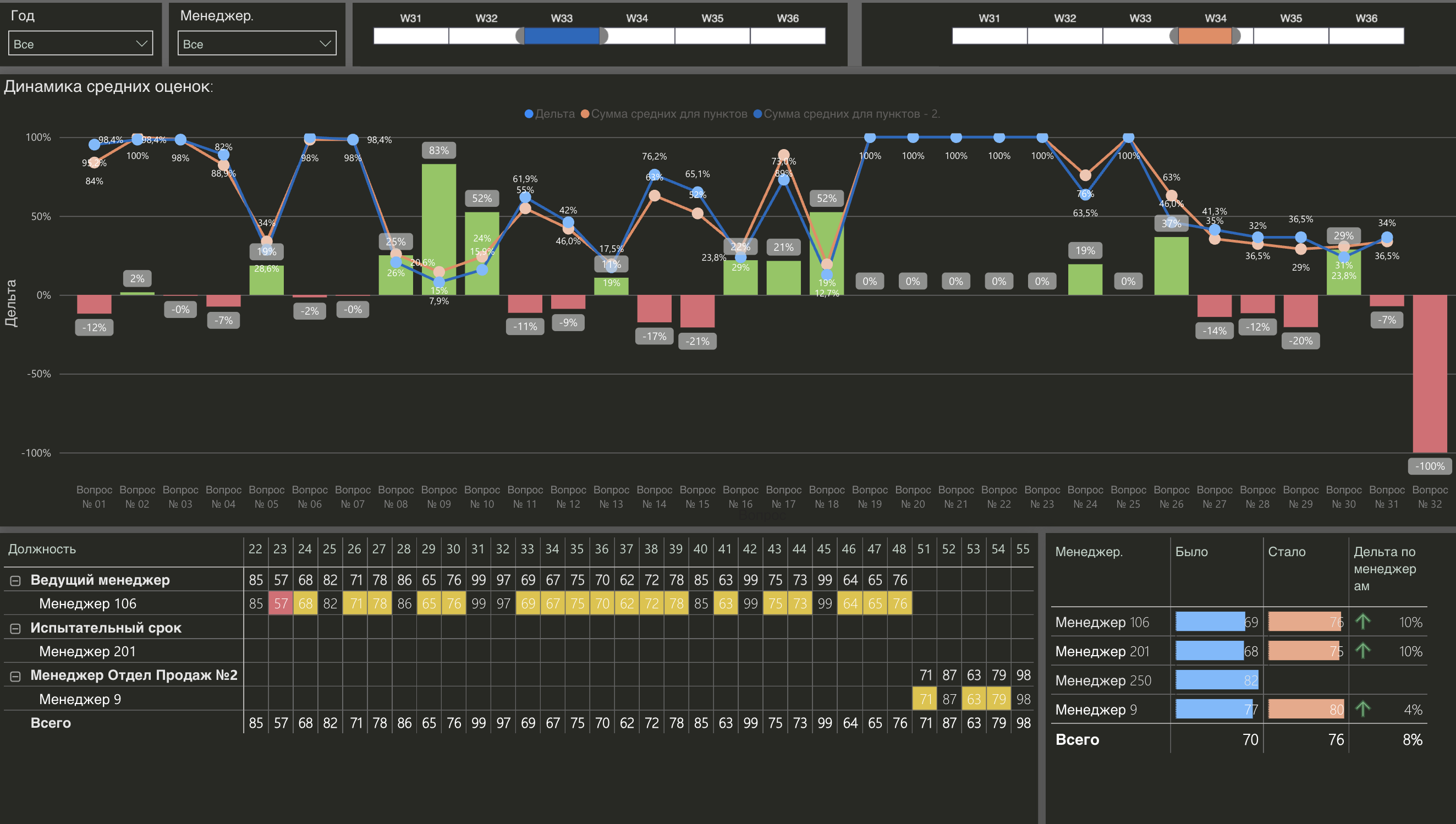The image size is (1456, 824).
Task: Click the orange Сумма средних legend marker
Action: point(585,114)
